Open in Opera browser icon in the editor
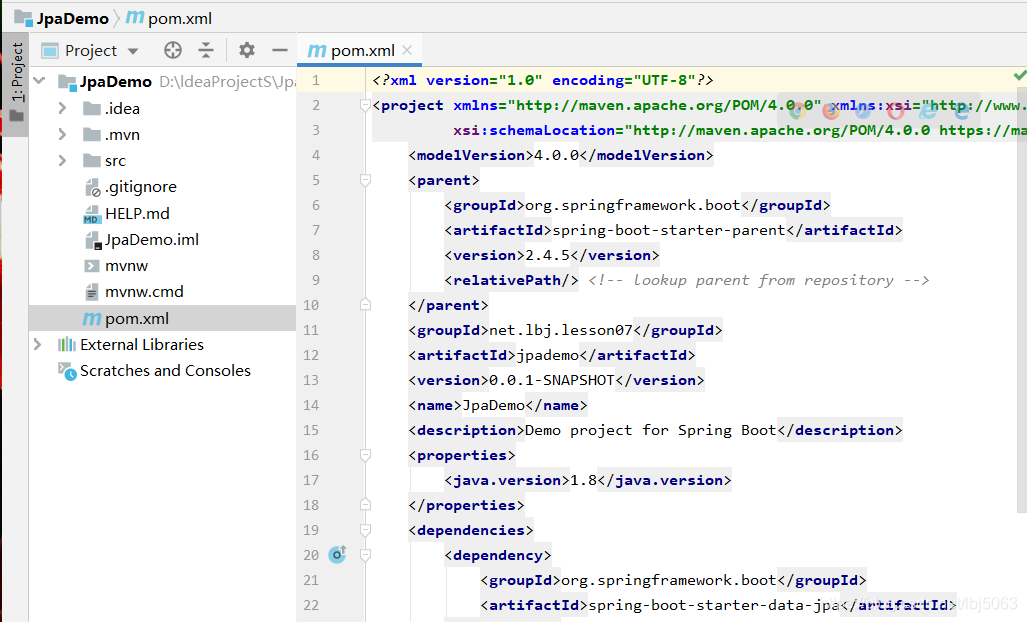 (895, 111)
